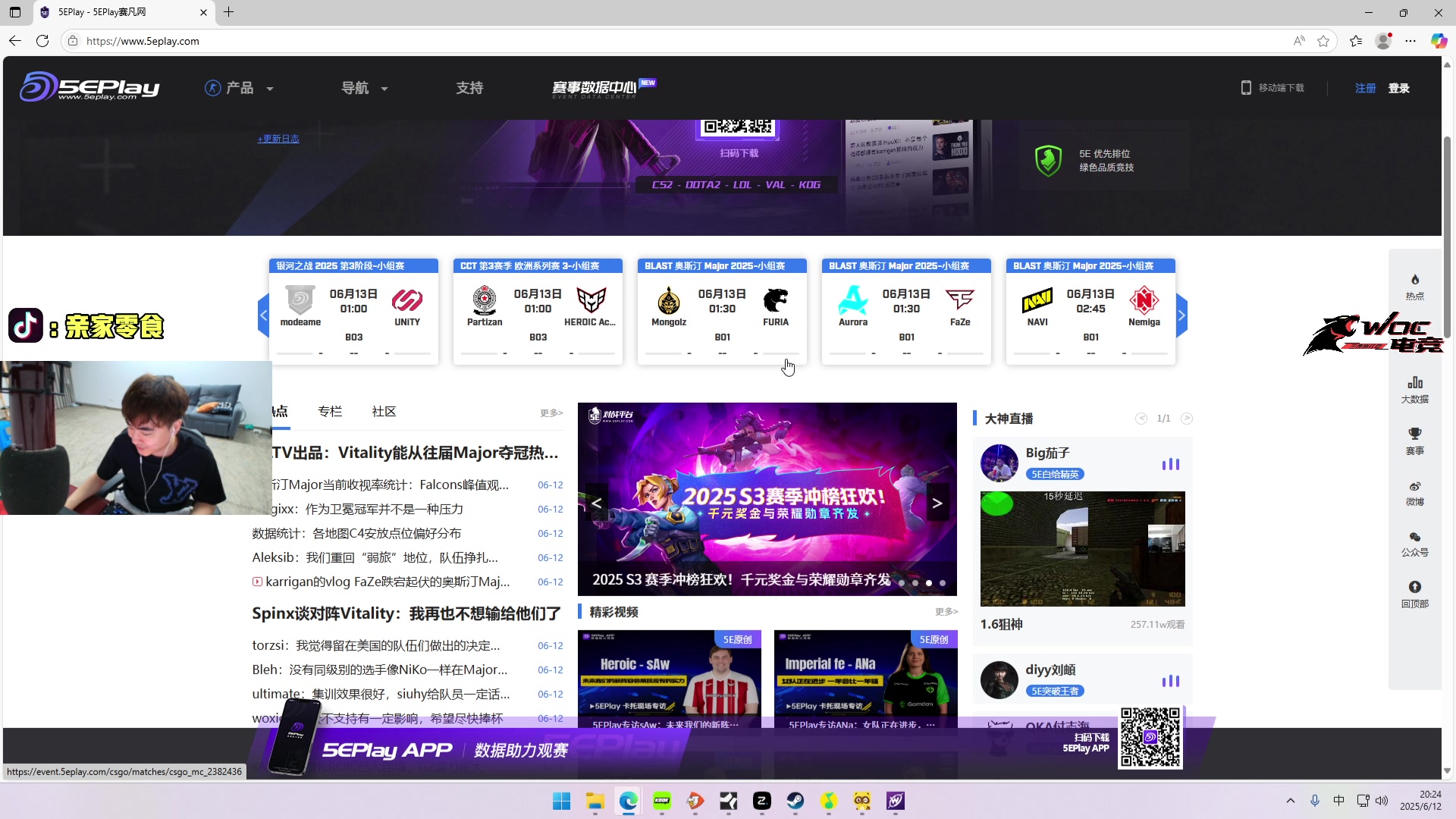Click the Mongolz team logo

click(x=668, y=300)
